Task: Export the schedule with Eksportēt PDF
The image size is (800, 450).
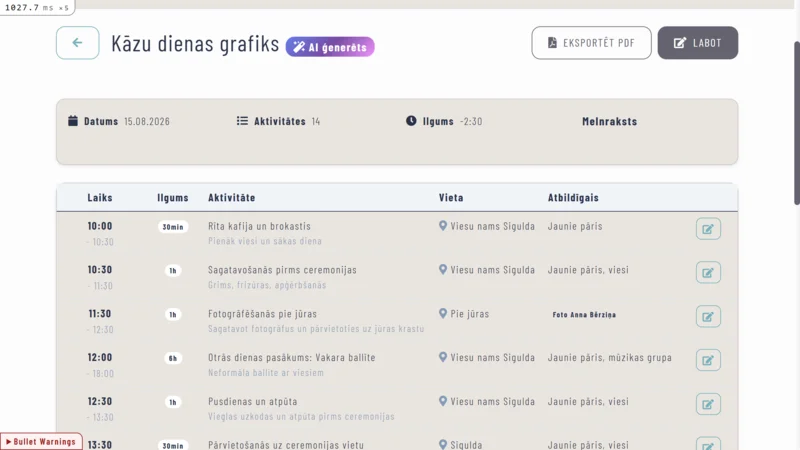Action: coord(591,43)
